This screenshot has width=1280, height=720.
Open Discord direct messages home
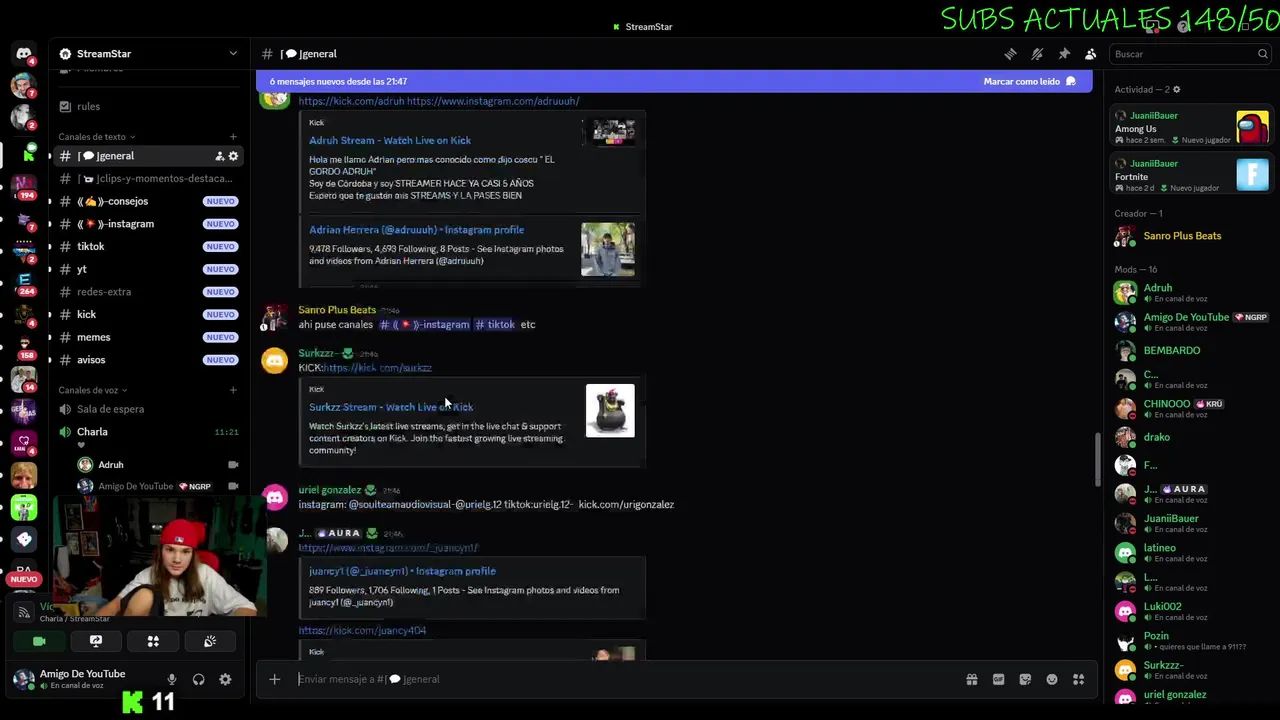[24, 53]
